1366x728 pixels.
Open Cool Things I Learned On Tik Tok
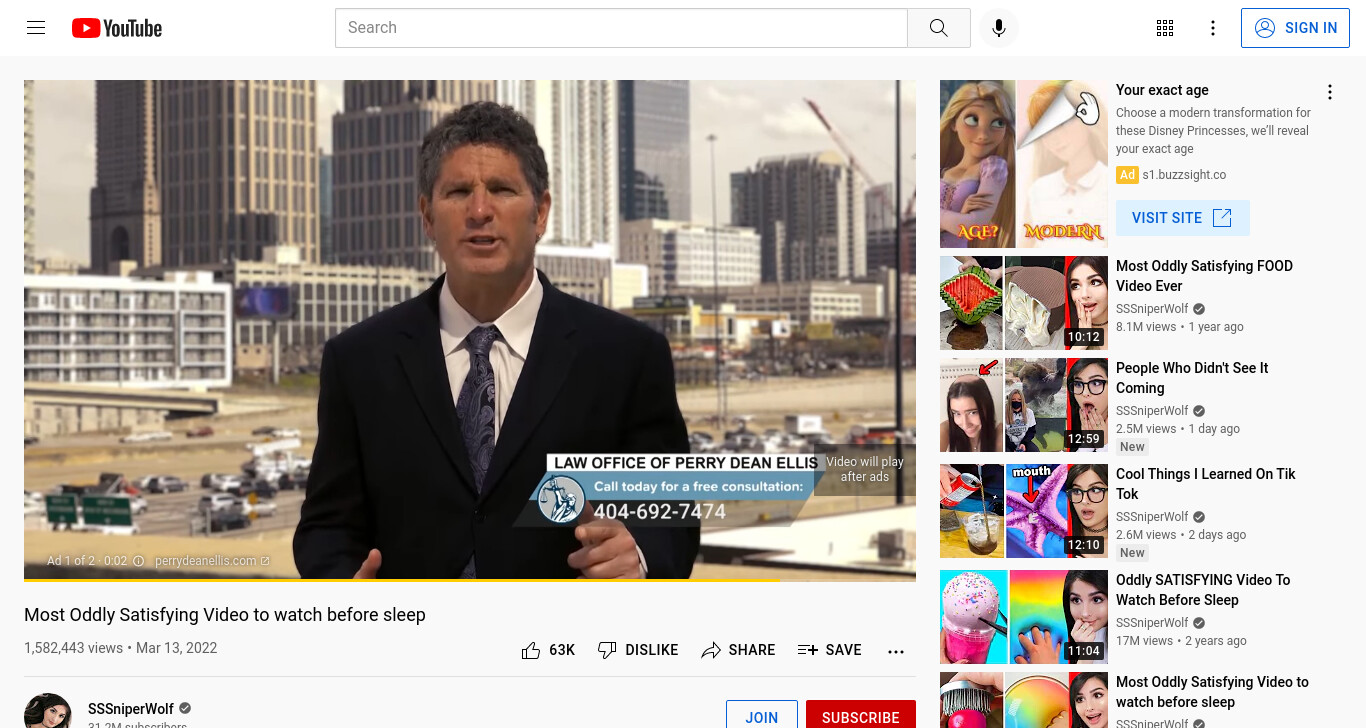click(1205, 484)
